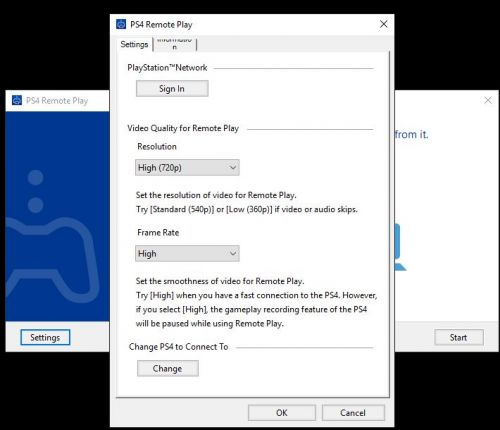Switch to the Settings tab
The width and height of the screenshot is (500, 430).
[x=134, y=44]
